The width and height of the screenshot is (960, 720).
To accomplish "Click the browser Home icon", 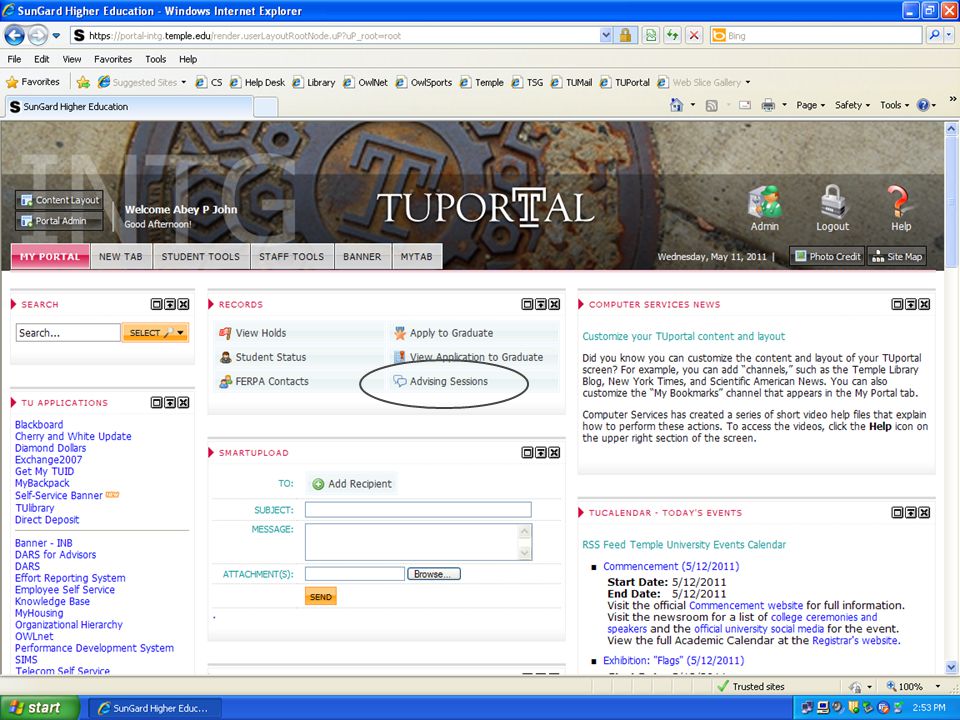I will point(676,105).
